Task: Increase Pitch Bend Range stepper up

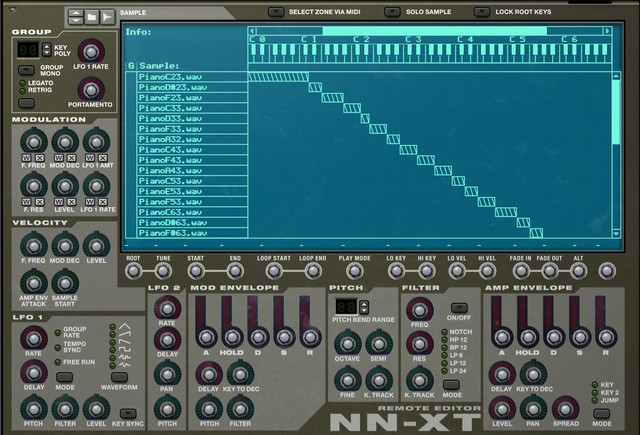Action: pos(364,304)
